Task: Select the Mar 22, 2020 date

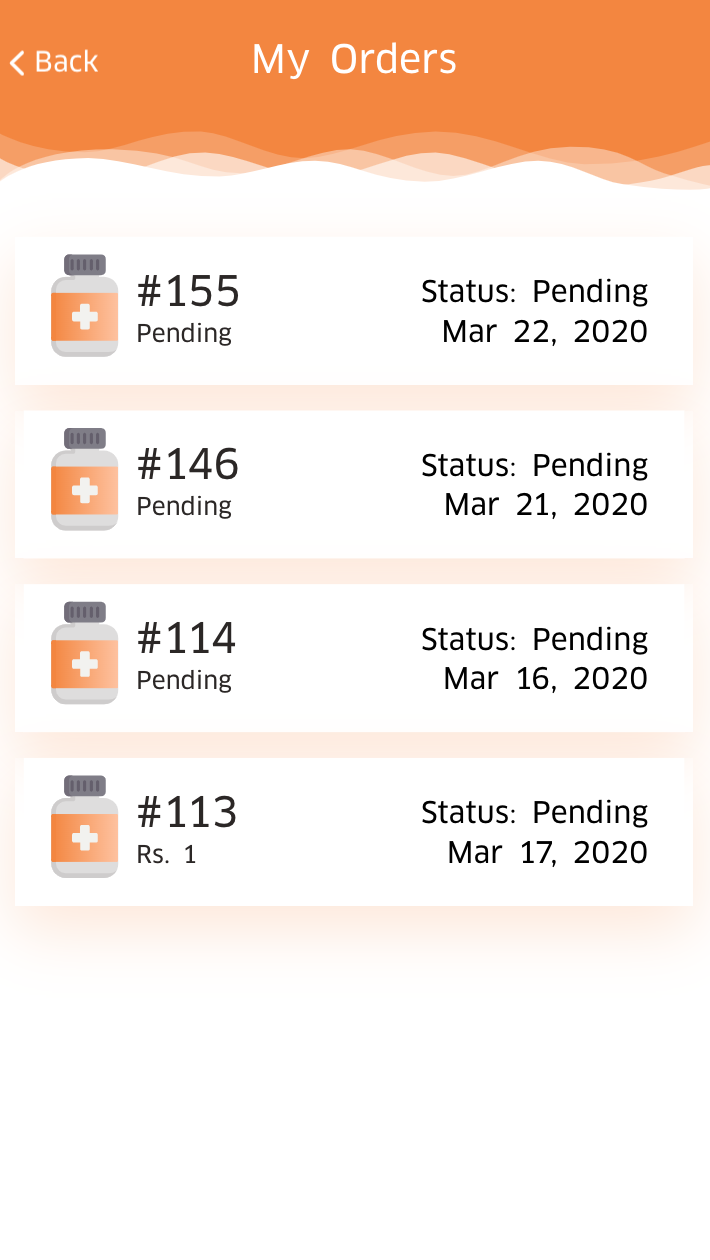Action: 545,332
